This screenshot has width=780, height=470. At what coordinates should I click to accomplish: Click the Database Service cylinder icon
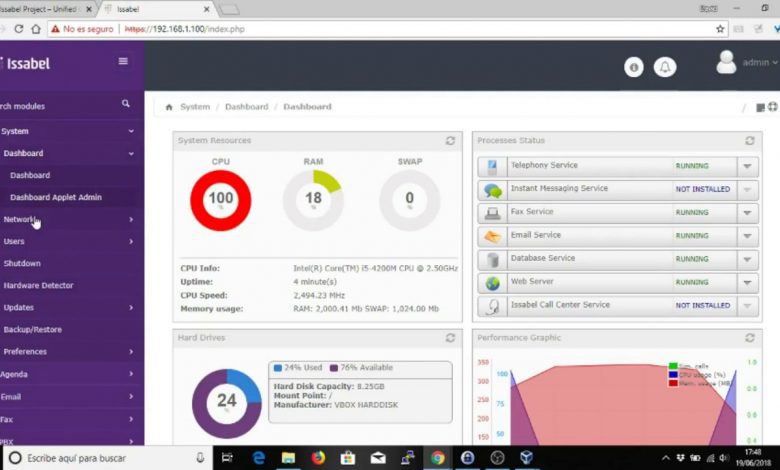tap(492, 260)
